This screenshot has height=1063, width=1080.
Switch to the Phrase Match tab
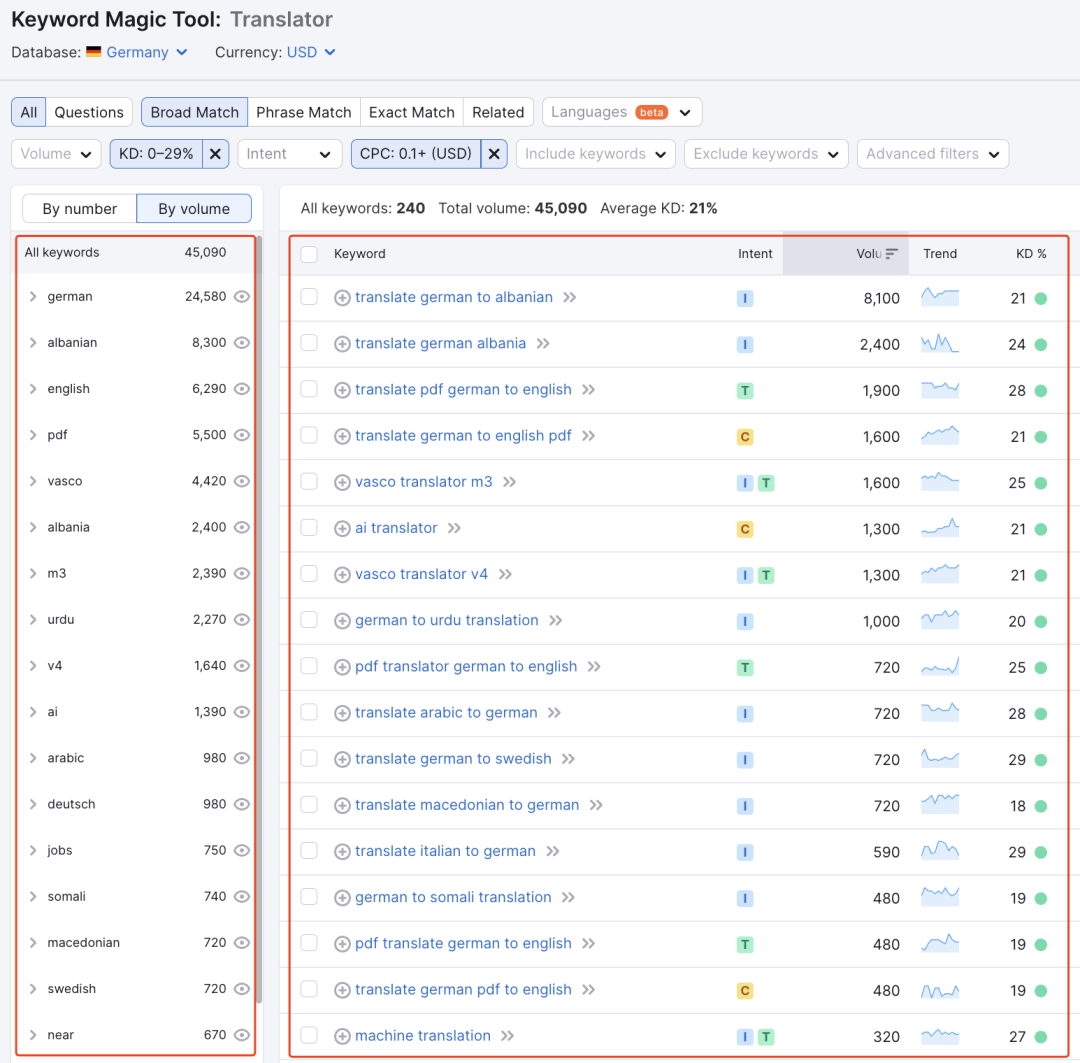click(303, 112)
